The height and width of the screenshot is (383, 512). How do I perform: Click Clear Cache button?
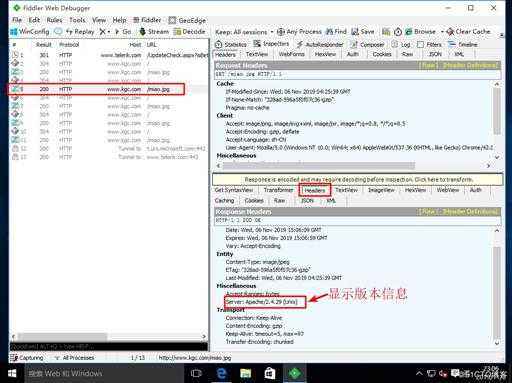[468, 32]
